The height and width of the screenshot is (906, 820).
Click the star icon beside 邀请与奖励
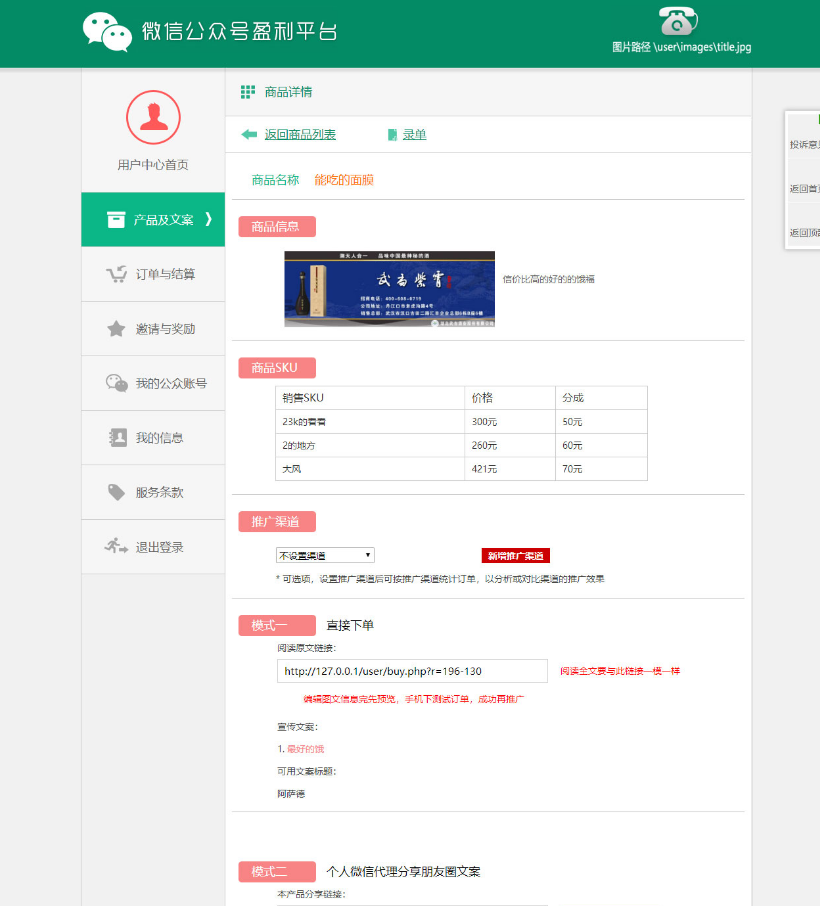coord(116,329)
